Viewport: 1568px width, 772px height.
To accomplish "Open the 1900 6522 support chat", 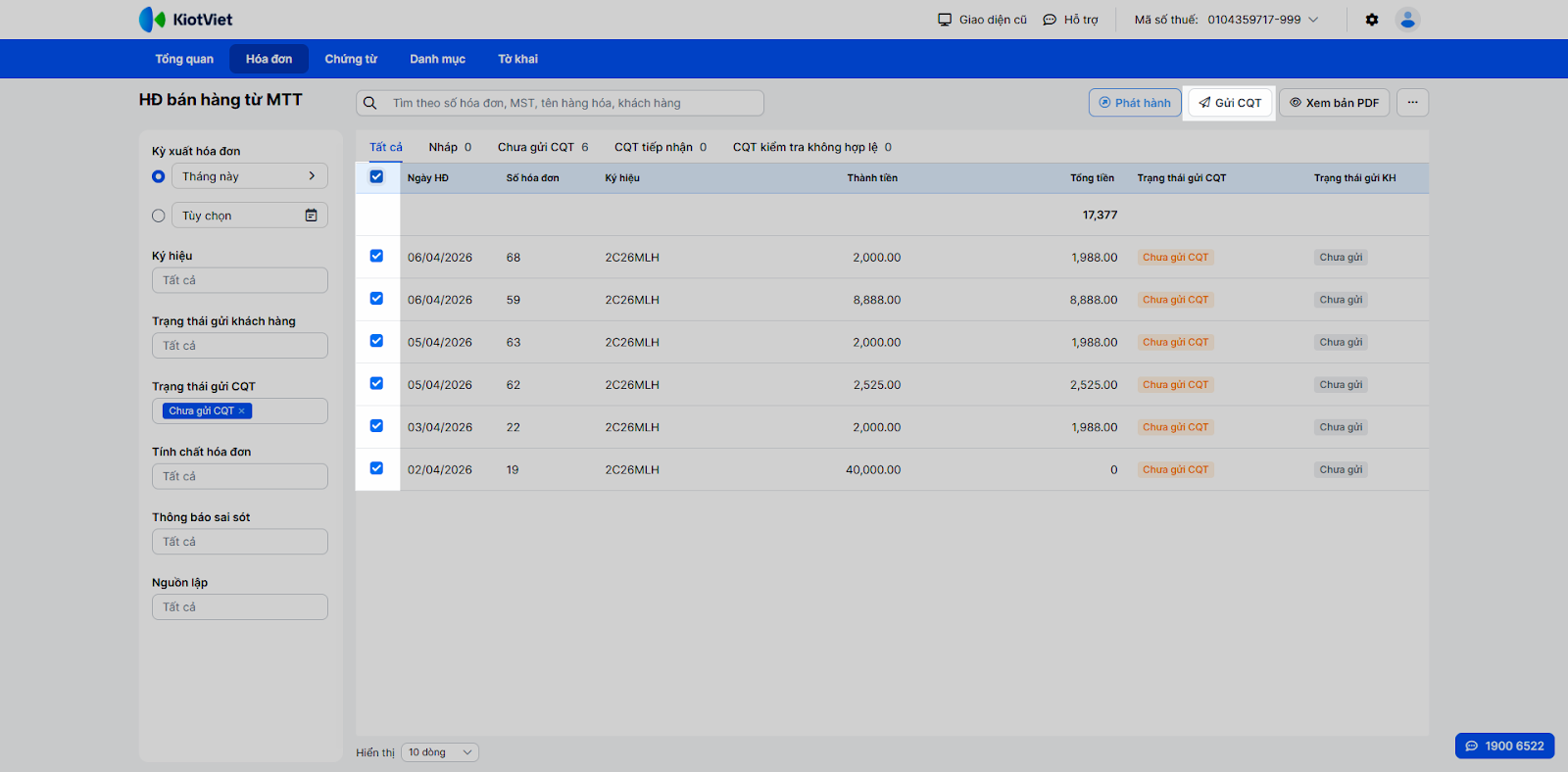I will pyautogui.click(x=1504, y=746).
